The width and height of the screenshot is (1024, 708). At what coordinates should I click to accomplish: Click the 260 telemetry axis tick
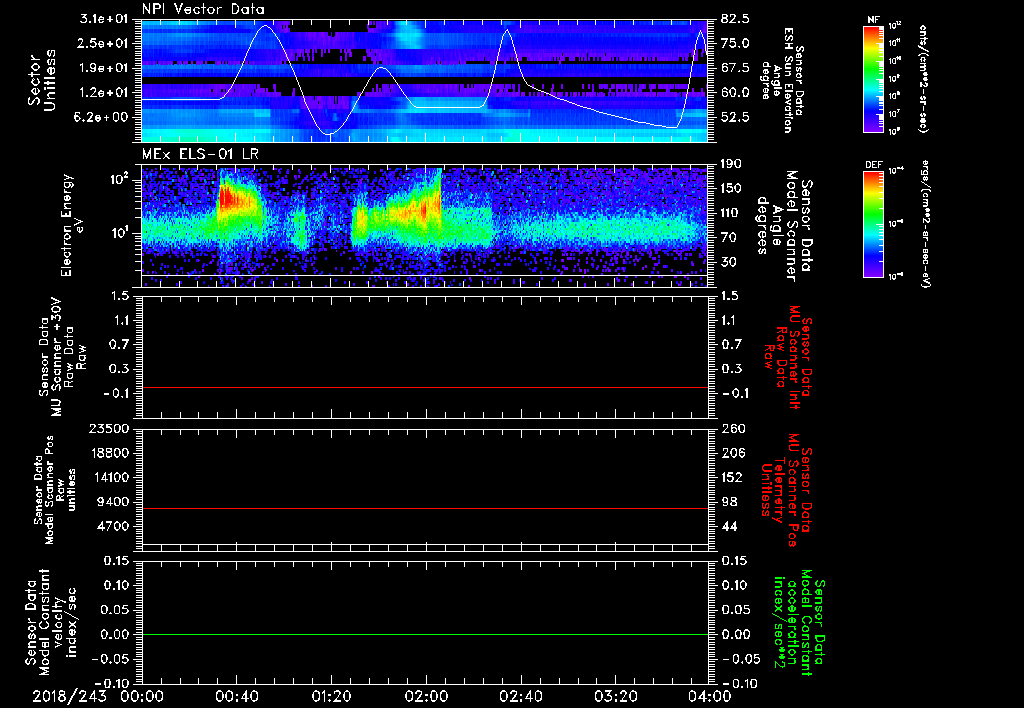pyautogui.click(x=733, y=428)
